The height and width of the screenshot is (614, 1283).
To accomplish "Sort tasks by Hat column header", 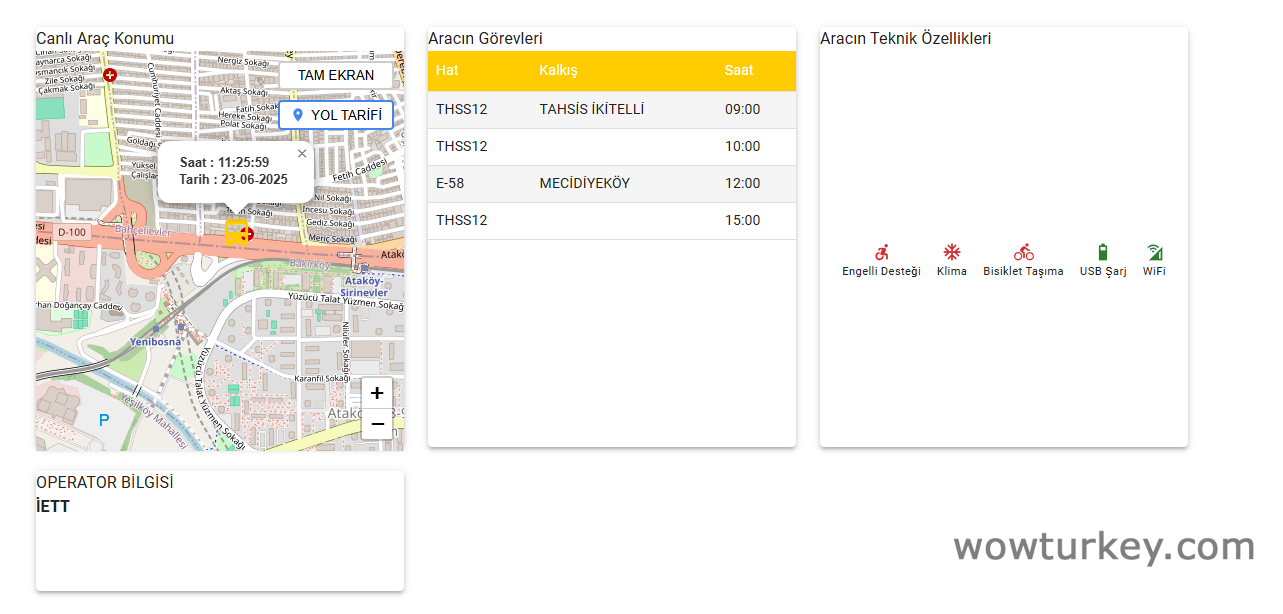I will coord(447,71).
